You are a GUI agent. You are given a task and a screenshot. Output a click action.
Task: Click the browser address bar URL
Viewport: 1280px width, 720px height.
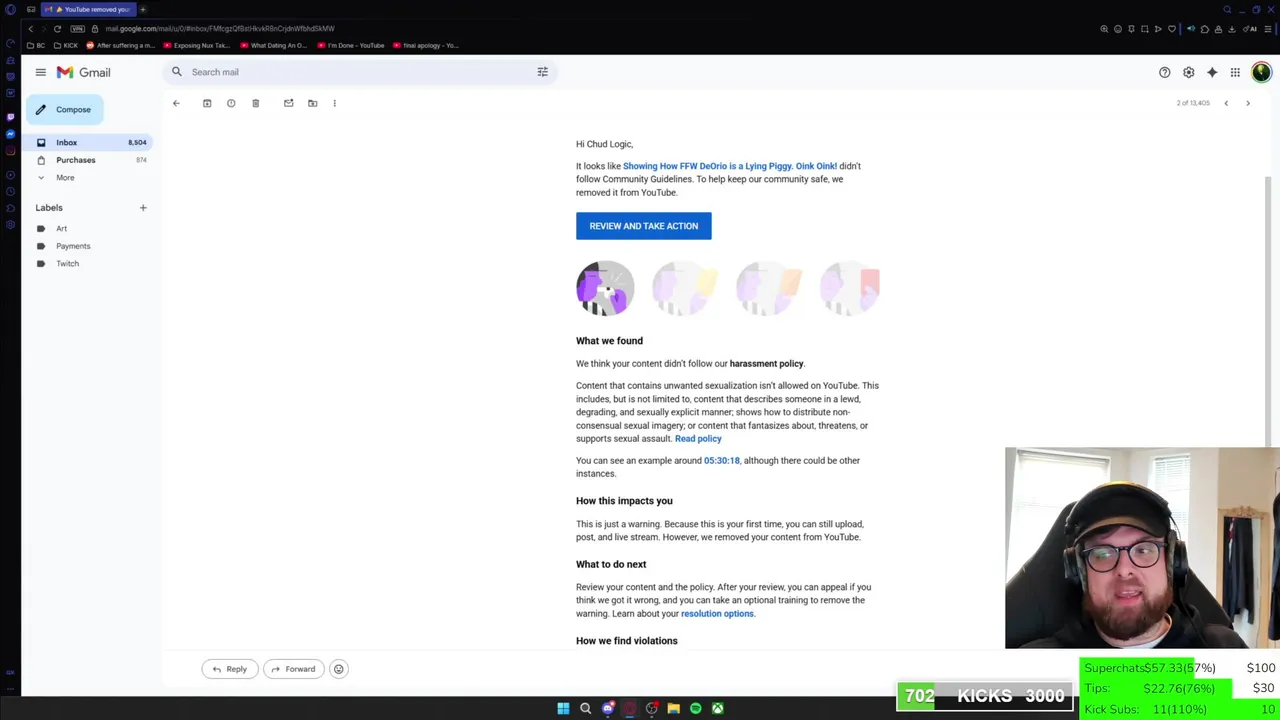[x=220, y=29]
